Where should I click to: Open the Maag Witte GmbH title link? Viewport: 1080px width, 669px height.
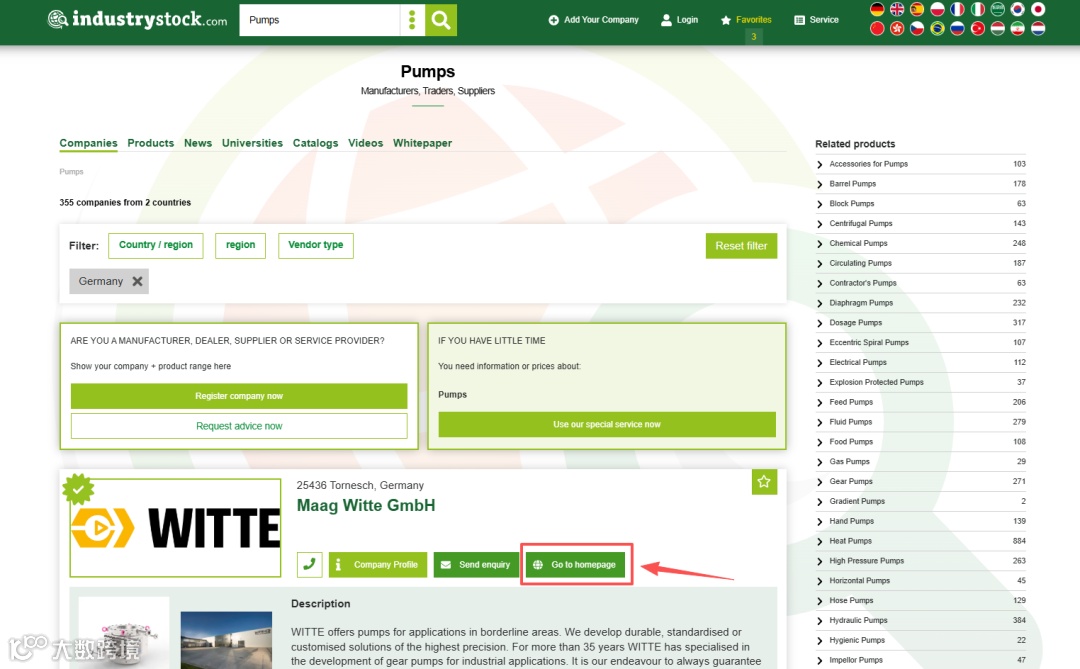coord(366,505)
